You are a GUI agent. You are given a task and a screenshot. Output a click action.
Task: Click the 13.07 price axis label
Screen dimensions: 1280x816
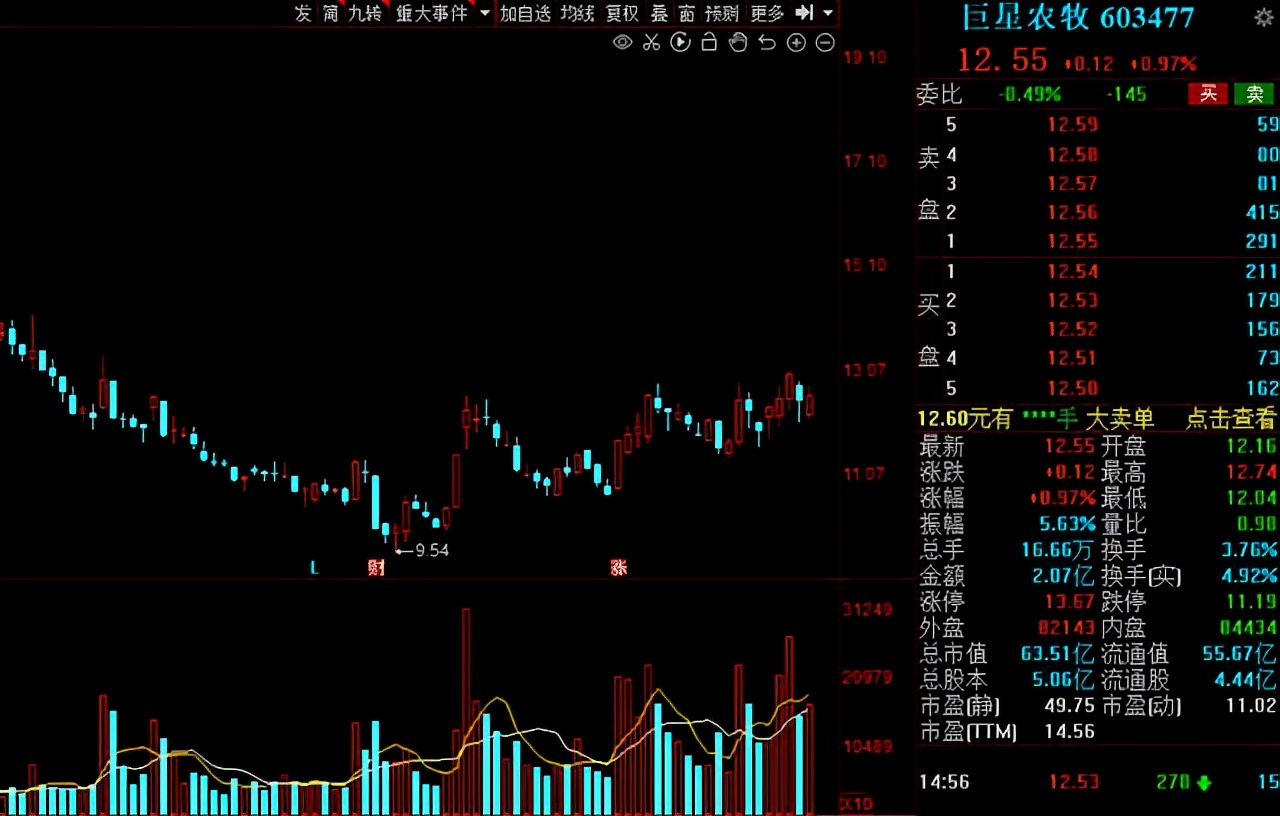(865, 370)
